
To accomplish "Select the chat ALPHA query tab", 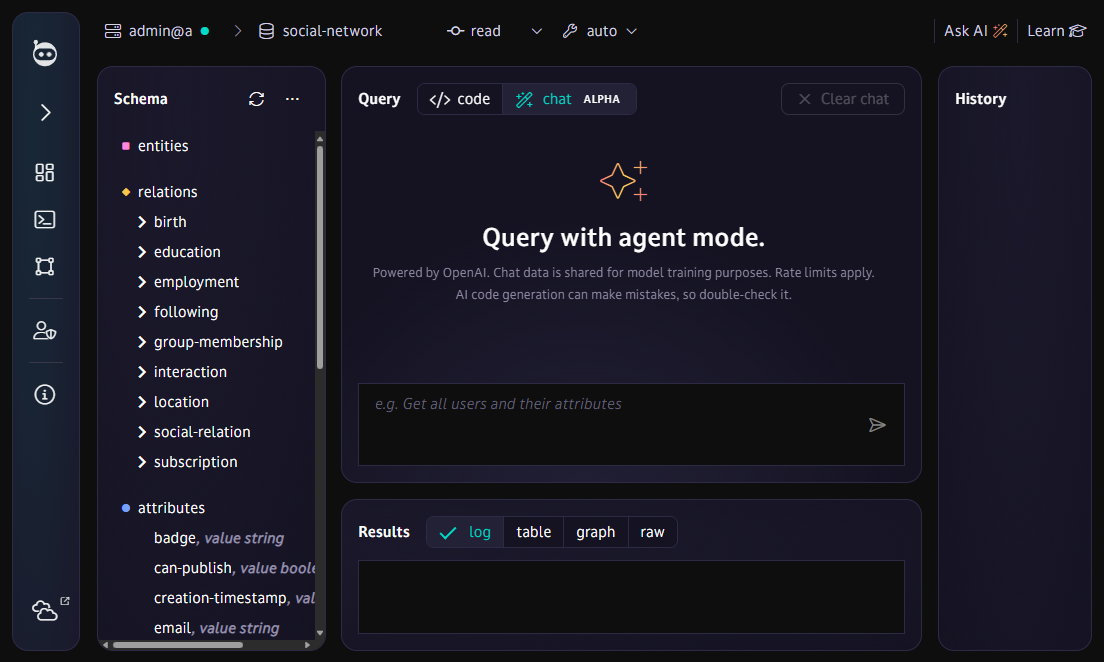I will click(x=569, y=99).
